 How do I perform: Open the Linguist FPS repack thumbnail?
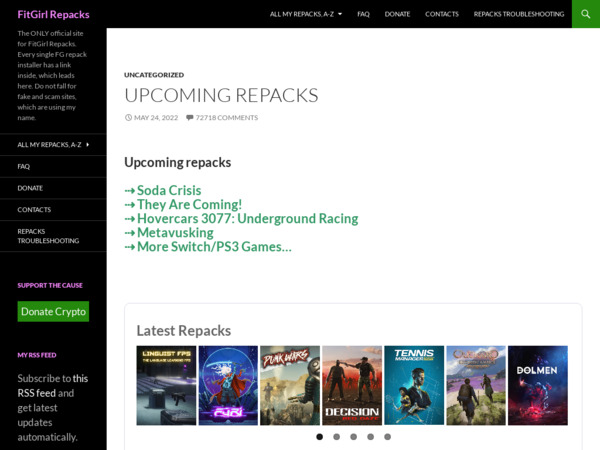coord(166,385)
